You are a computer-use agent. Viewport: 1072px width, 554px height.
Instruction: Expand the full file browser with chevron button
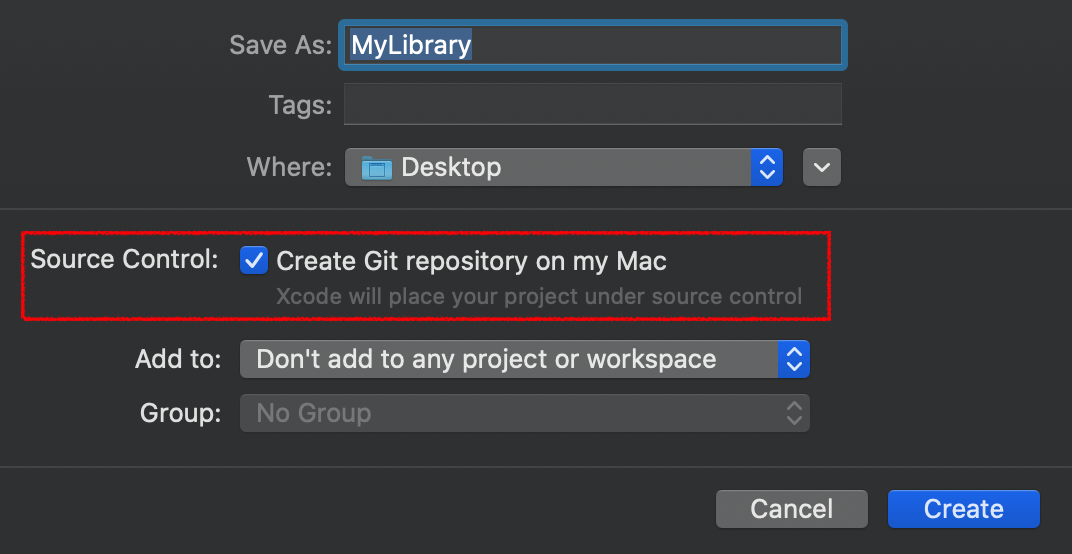click(822, 167)
